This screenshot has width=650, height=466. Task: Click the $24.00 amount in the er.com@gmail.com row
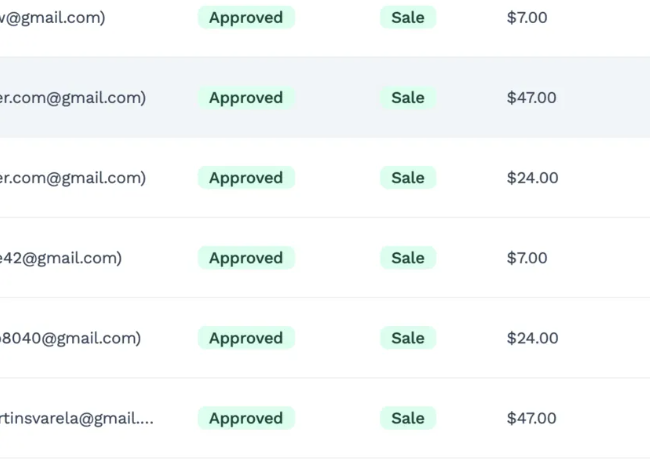[x=532, y=178]
